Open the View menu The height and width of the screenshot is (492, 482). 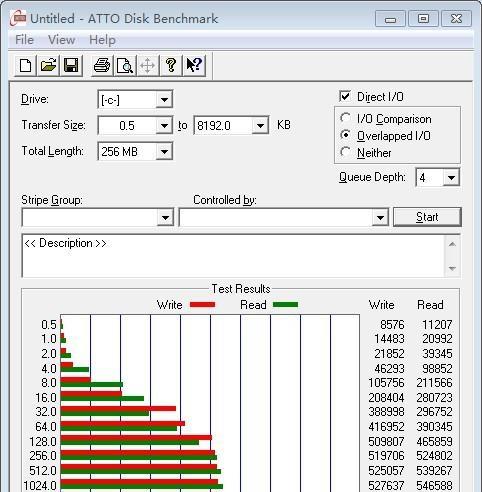click(61, 40)
